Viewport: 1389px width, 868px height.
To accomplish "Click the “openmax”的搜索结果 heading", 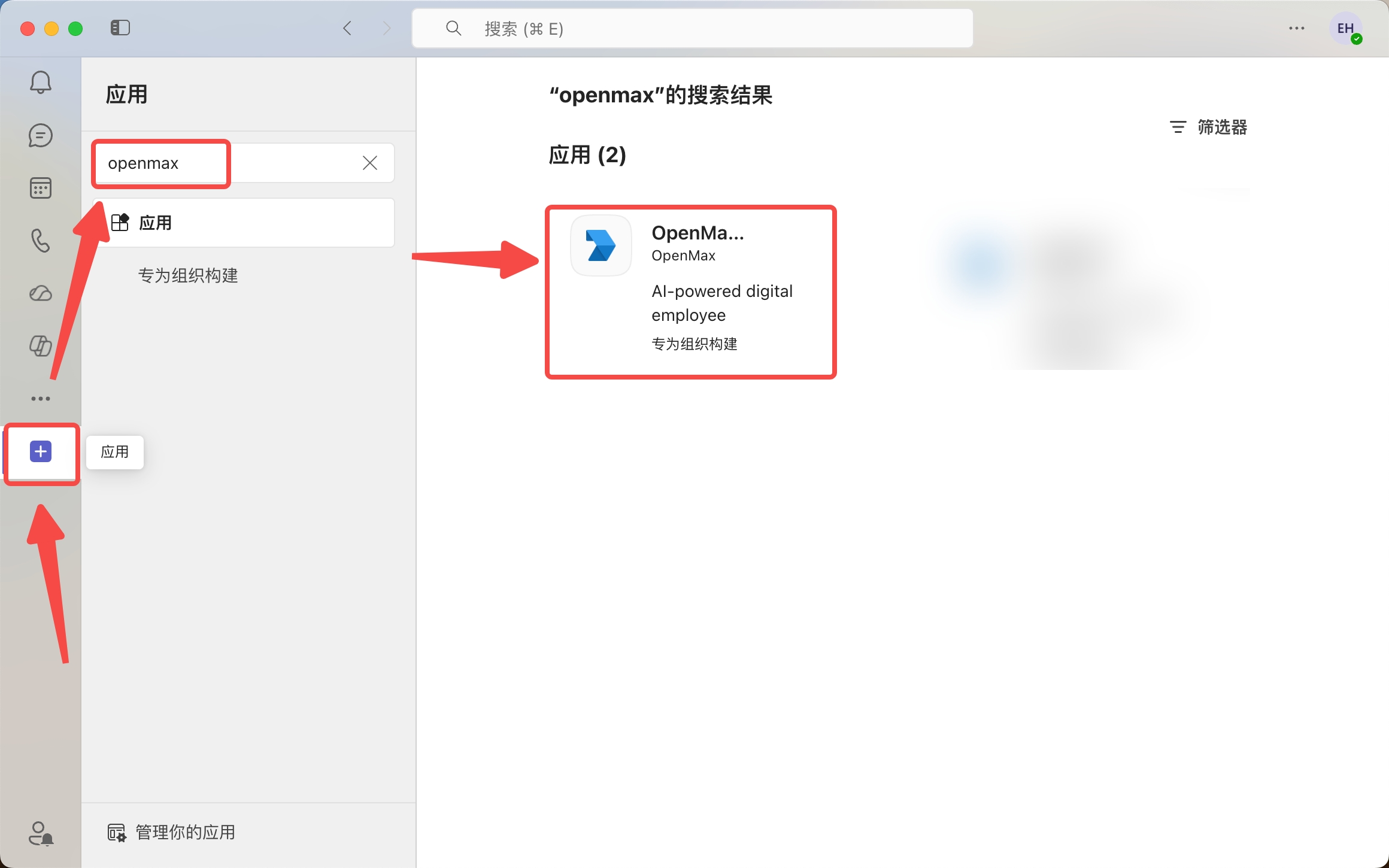I will [x=661, y=95].
